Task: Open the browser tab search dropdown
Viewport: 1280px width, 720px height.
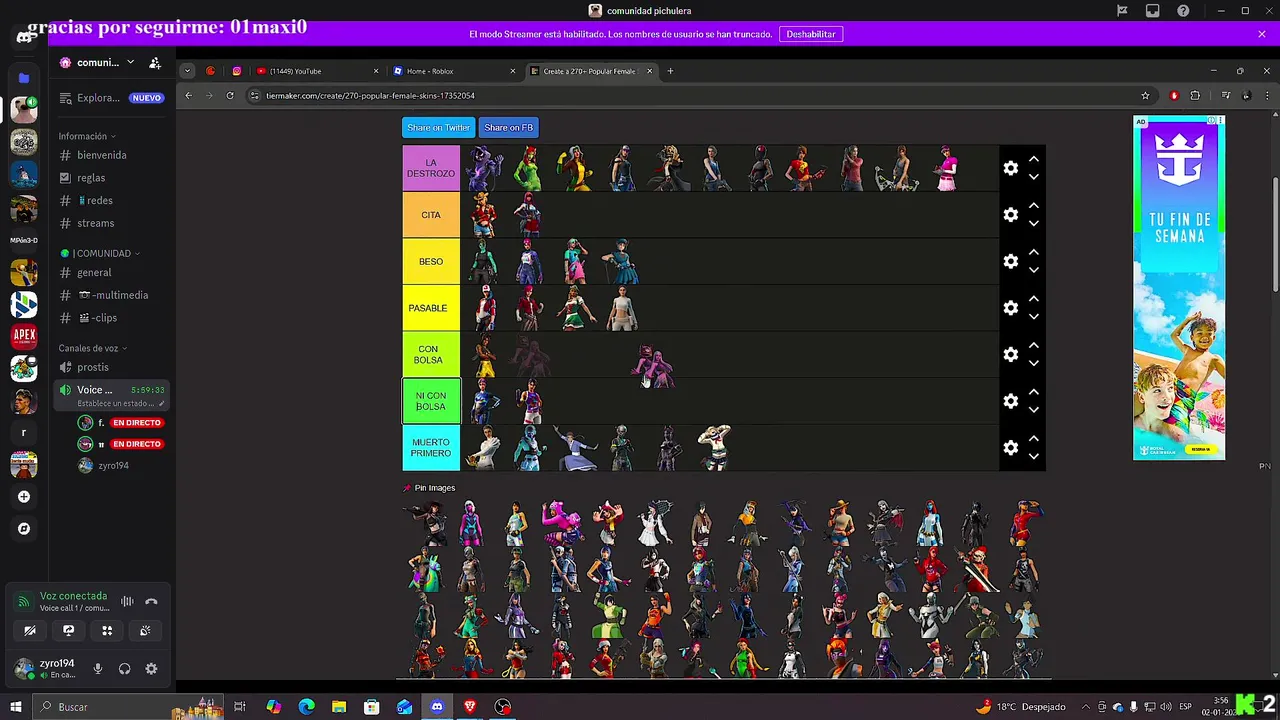Action: click(187, 71)
